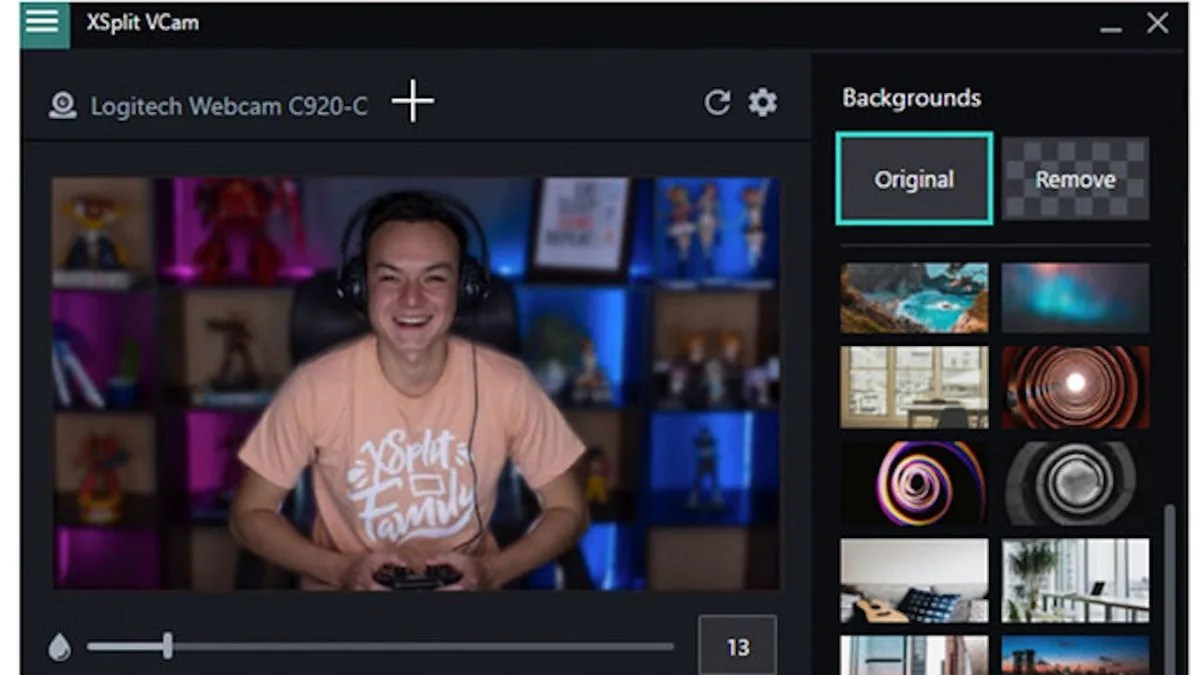
Task: Choose the teal nebula background thumbnail
Action: 1075,298
